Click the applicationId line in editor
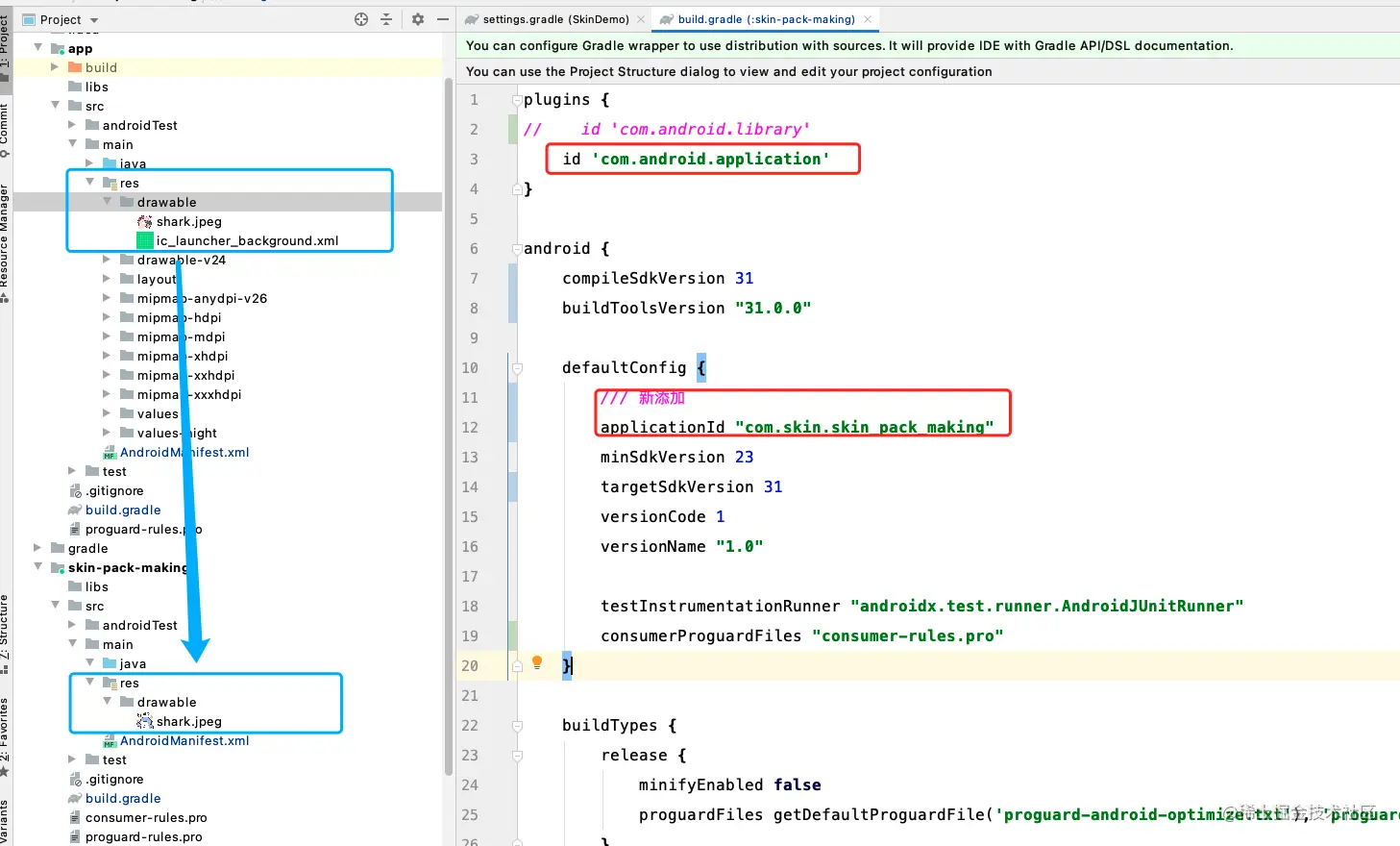The image size is (1400, 846). [x=798, y=428]
